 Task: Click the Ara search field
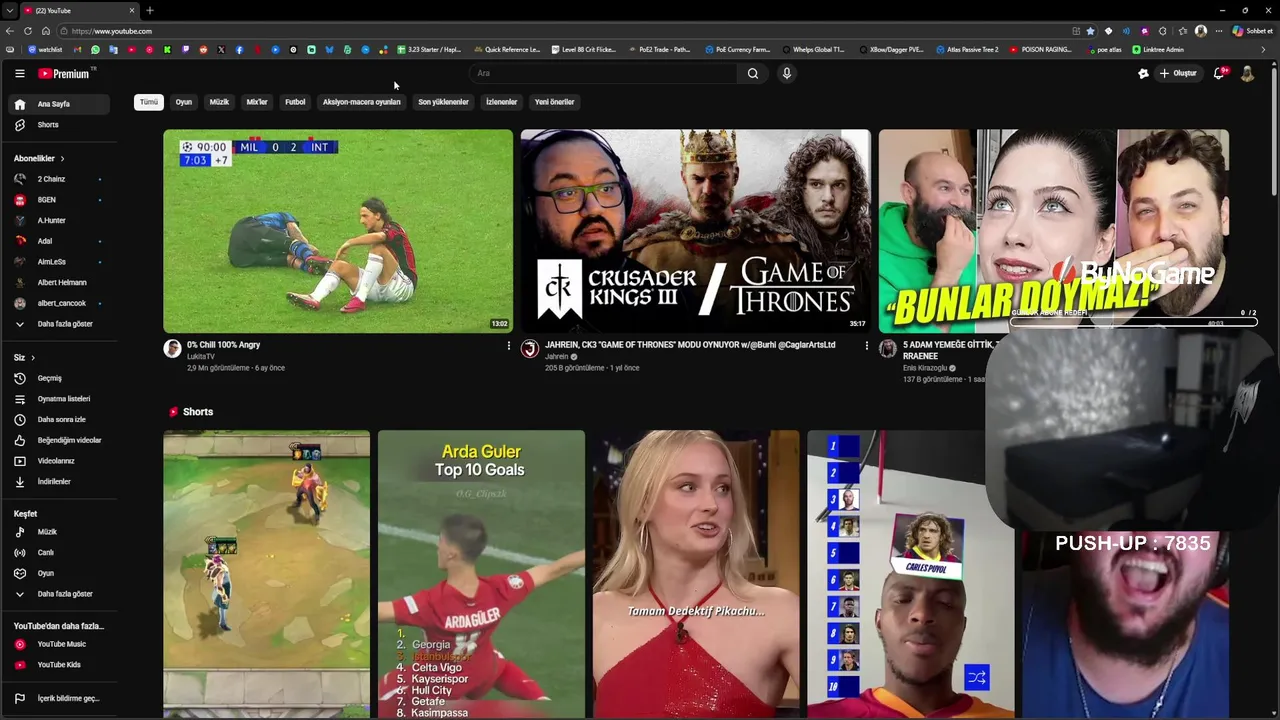603,73
